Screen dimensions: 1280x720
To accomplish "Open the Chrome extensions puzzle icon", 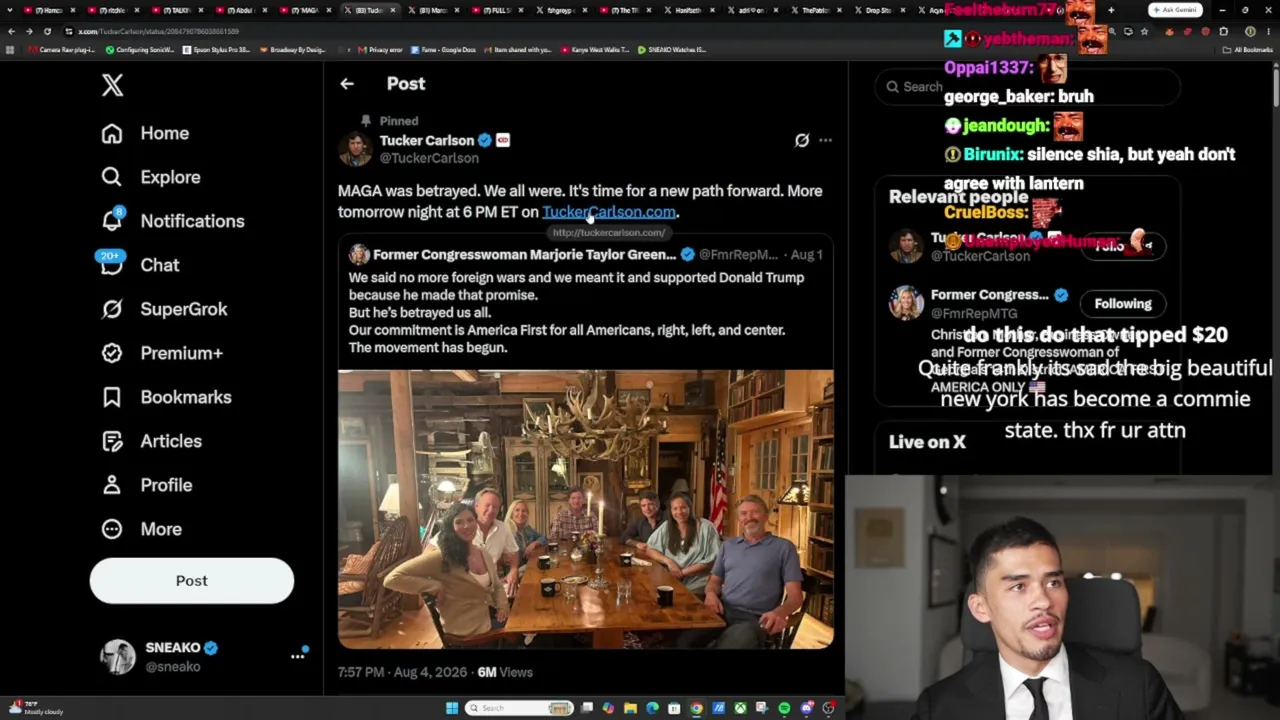I will click(x=1224, y=32).
